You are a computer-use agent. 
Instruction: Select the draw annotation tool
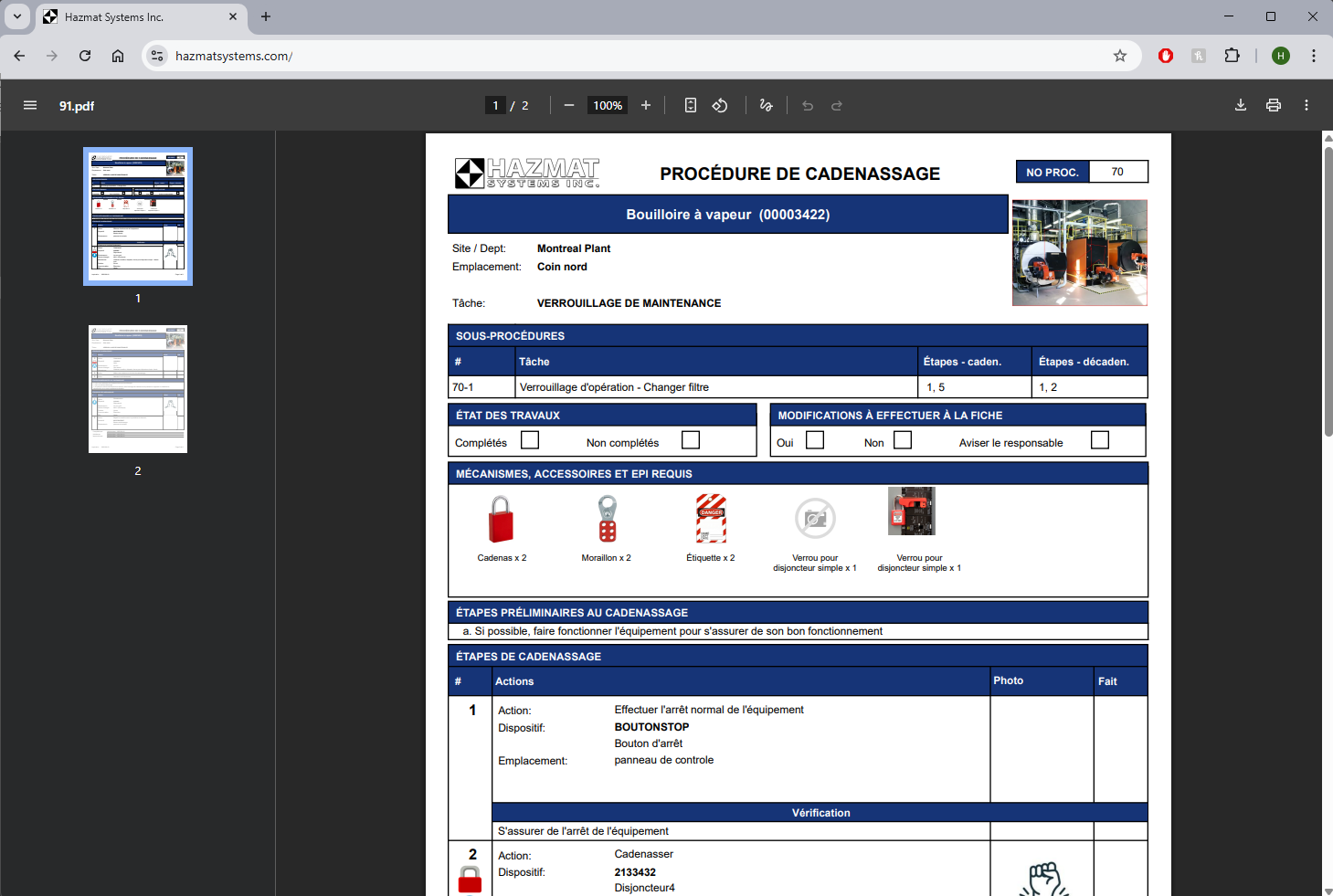[766, 105]
